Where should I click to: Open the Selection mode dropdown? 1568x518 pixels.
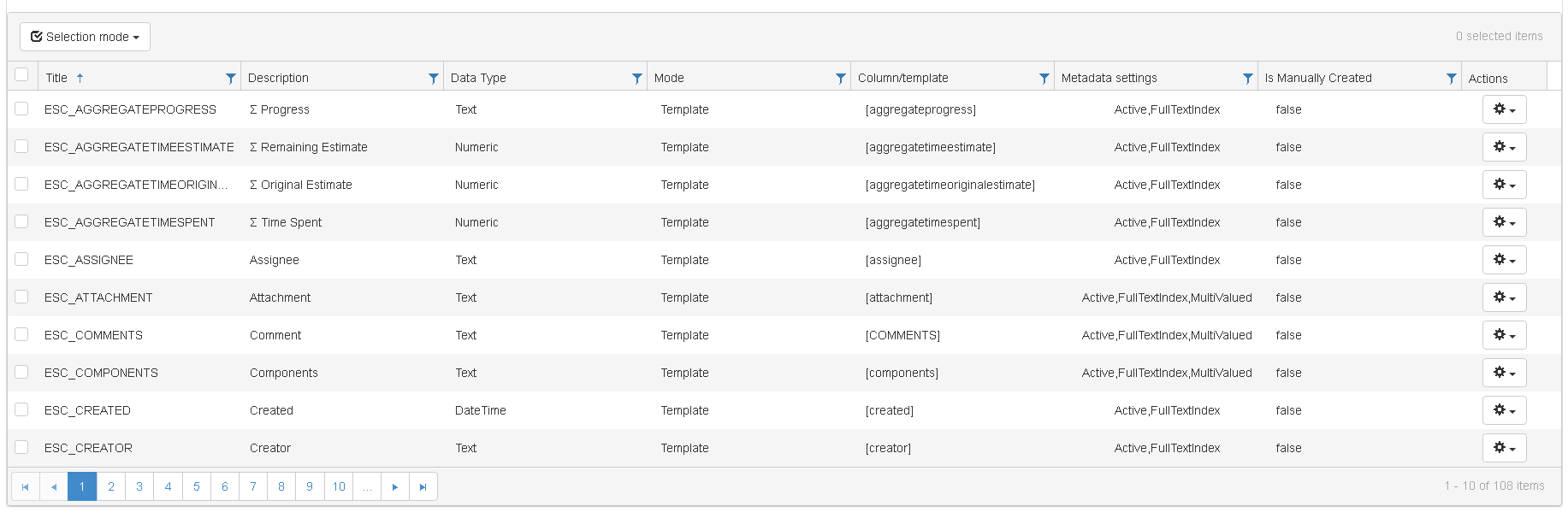tap(85, 37)
